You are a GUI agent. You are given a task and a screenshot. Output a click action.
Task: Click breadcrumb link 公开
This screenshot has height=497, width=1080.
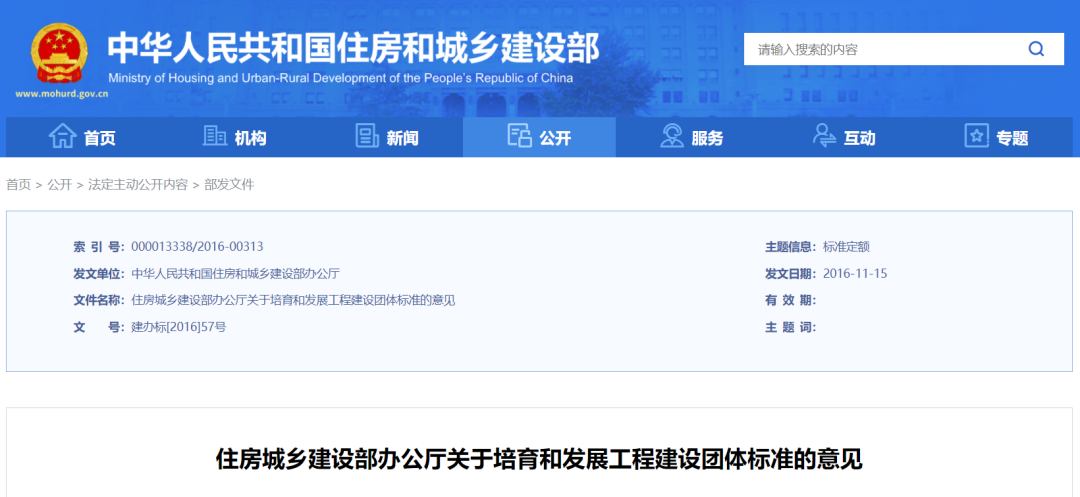[59, 184]
